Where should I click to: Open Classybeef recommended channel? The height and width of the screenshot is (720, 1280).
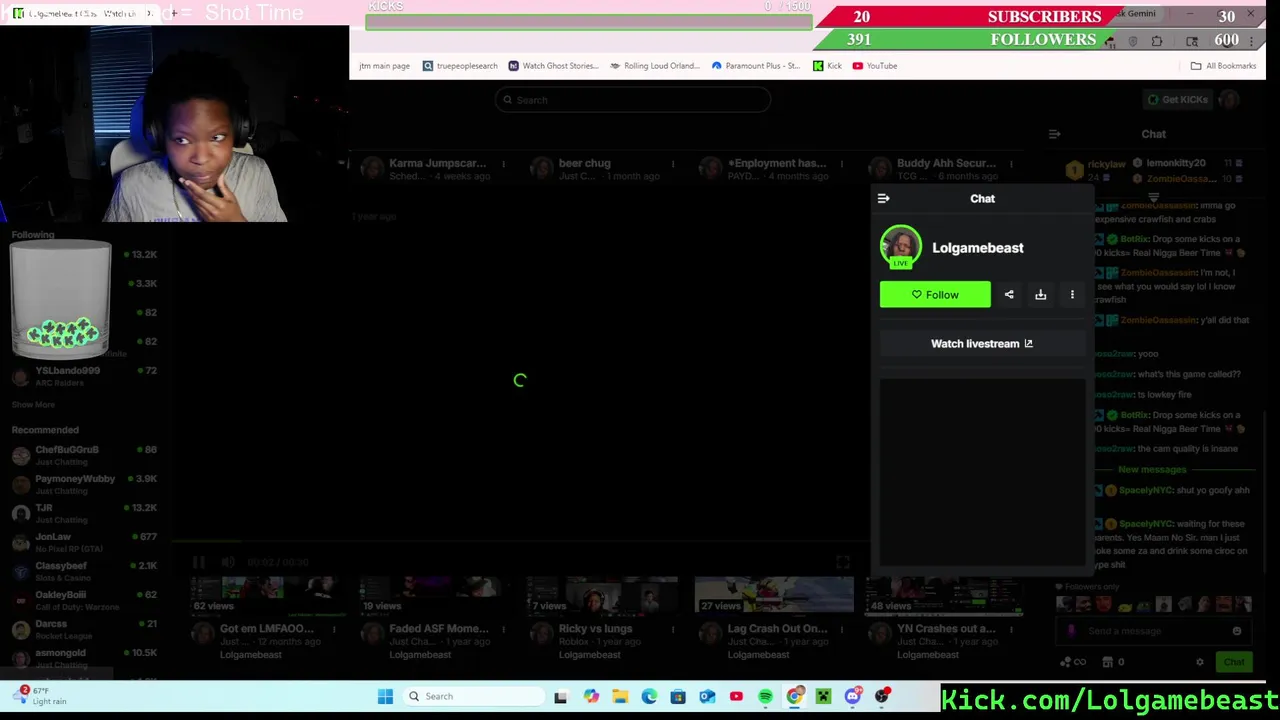pyautogui.click(x=84, y=571)
